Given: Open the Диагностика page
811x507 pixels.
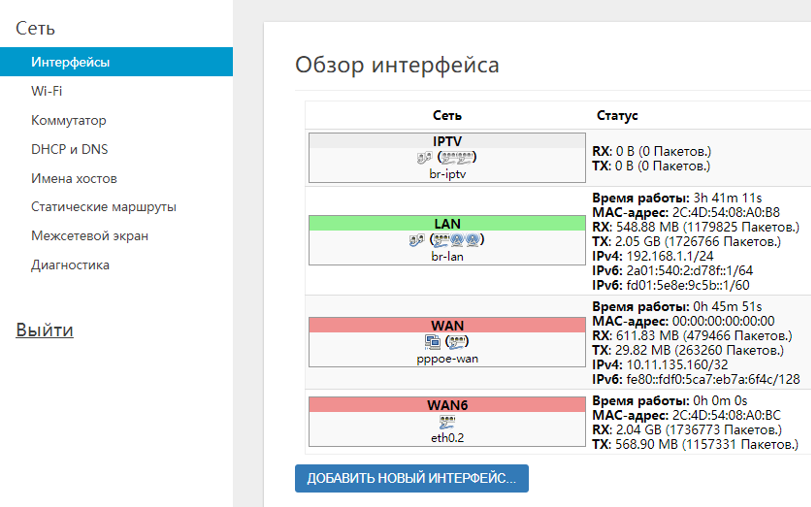Looking at the screenshot, I should (x=70, y=265).
